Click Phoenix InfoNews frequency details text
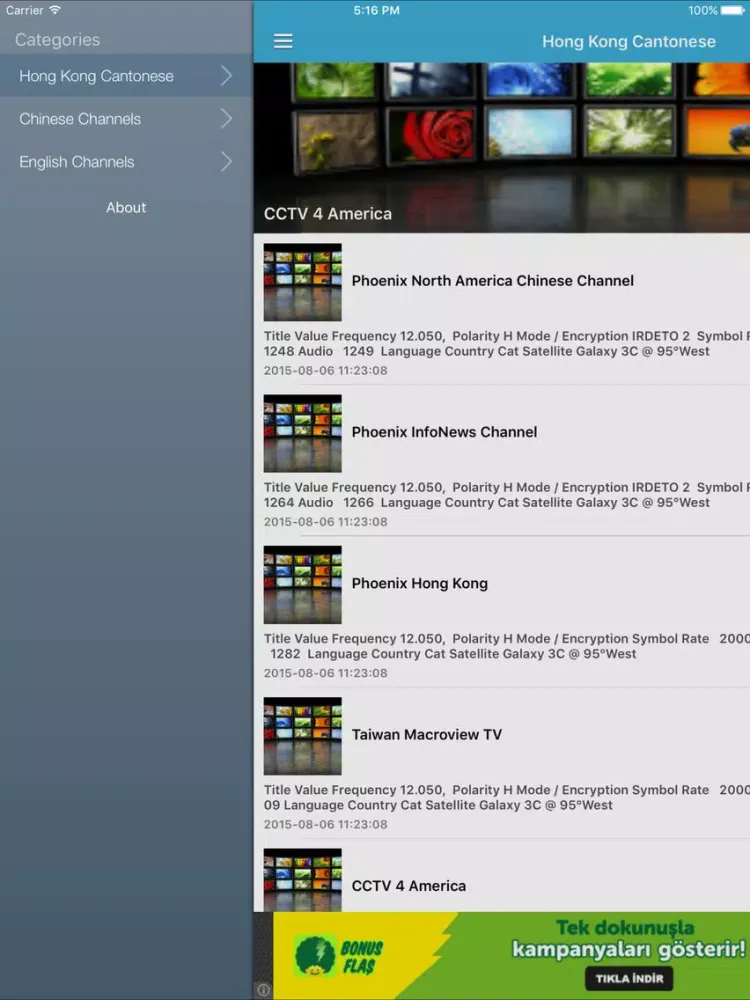This screenshot has height=1000, width=750. coord(507,495)
